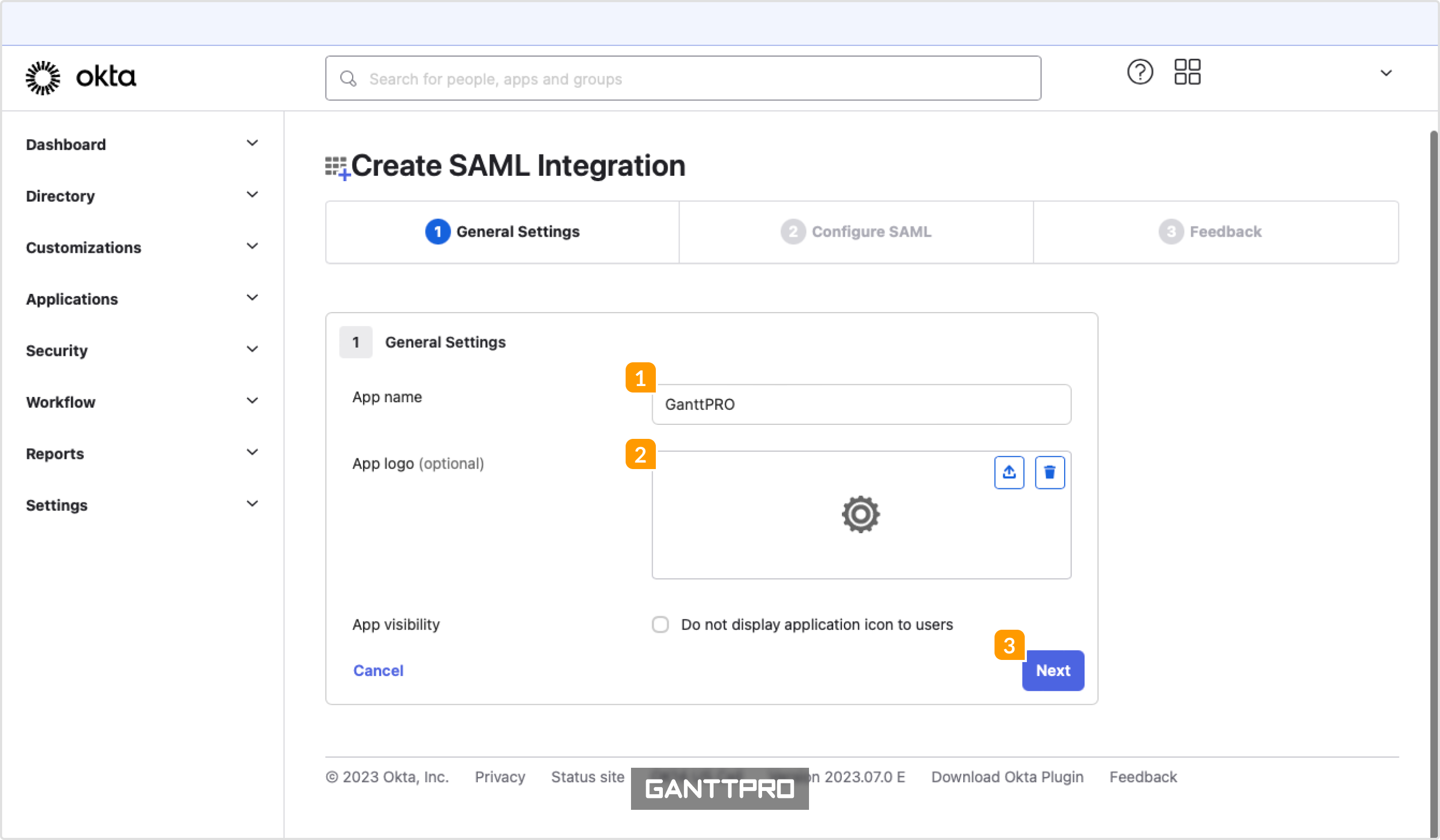
Task: Click the gear placeholder app logo
Action: (861, 514)
